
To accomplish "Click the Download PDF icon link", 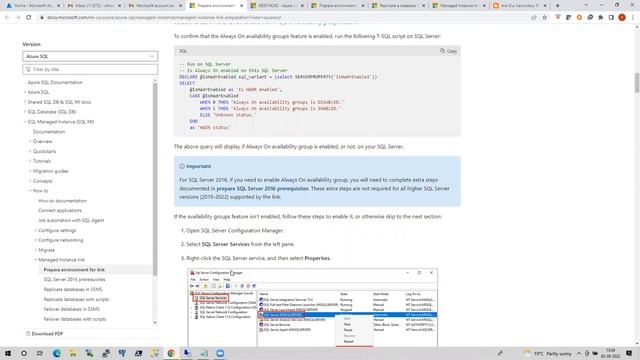I will (44, 334).
